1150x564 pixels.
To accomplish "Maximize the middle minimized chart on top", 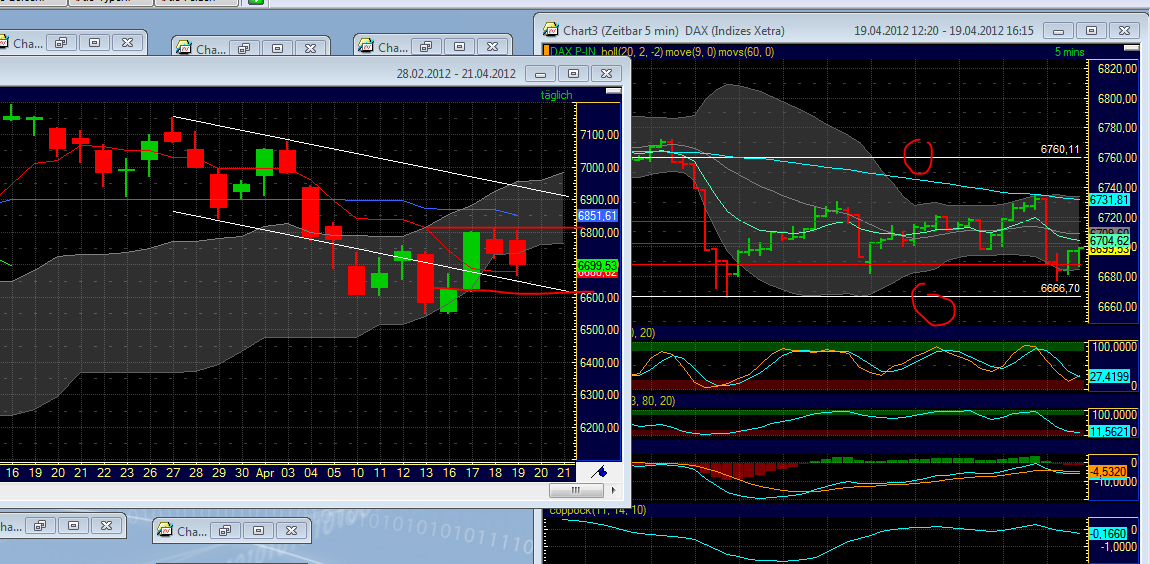I will coord(276,48).
